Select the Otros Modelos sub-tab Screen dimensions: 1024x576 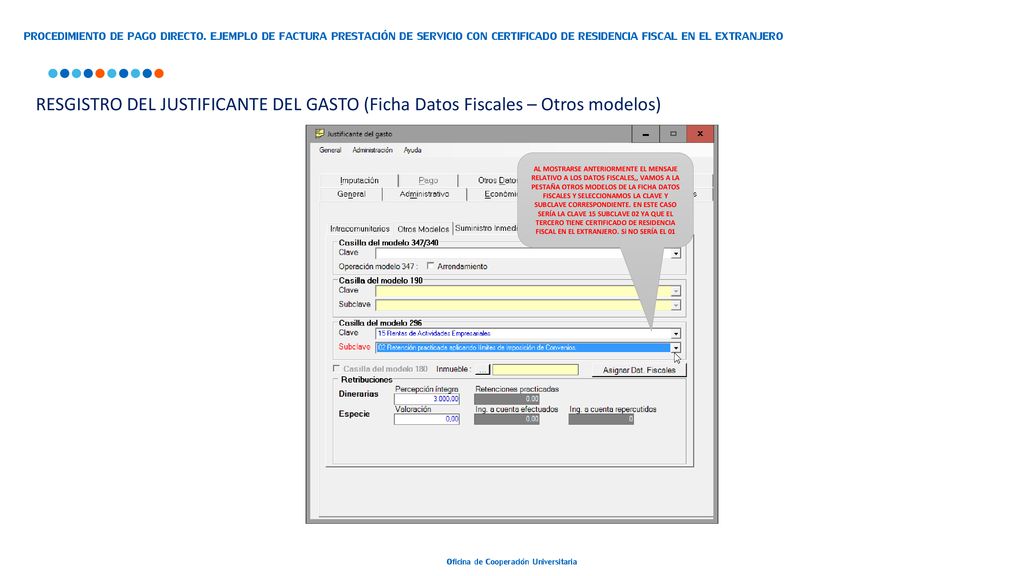click(x=423, y=229)
